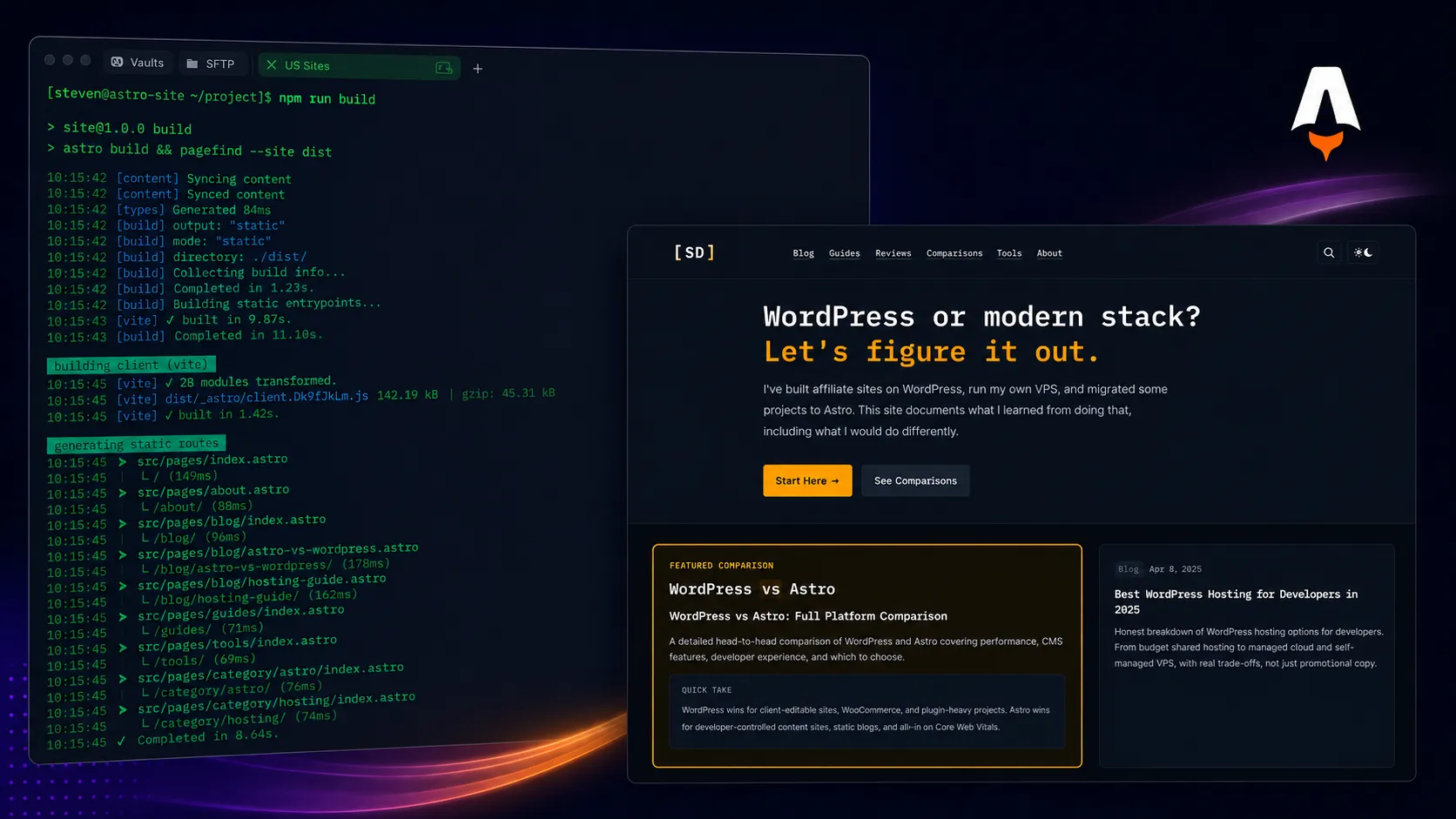The image size is (1456, 819).
Task: Click '28 modules transformed.' output line
Action: pyautogui.click(x=258, y=381)
